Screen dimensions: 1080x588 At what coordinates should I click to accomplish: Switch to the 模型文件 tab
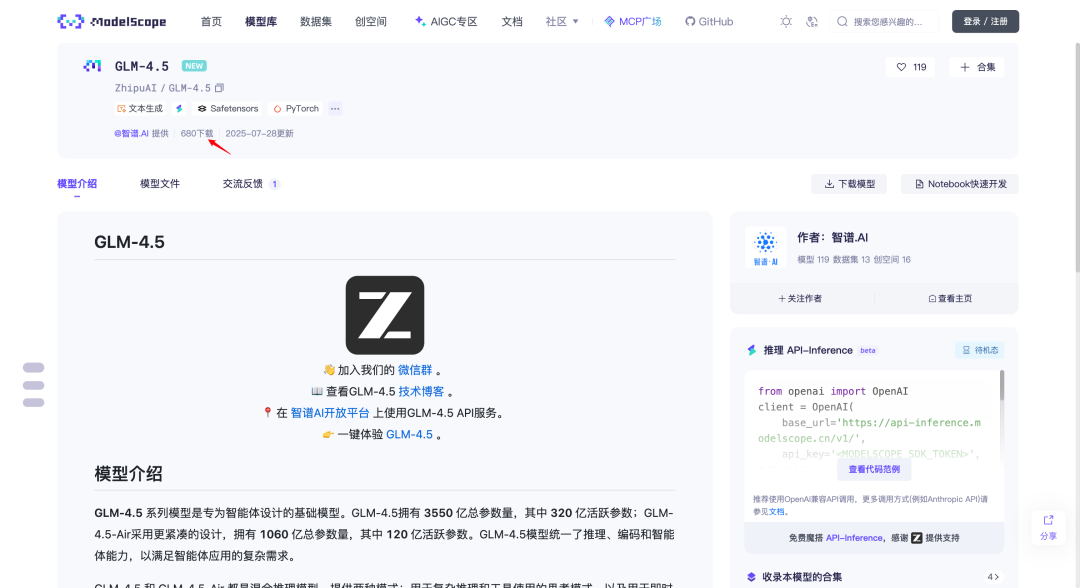(159, 183)
